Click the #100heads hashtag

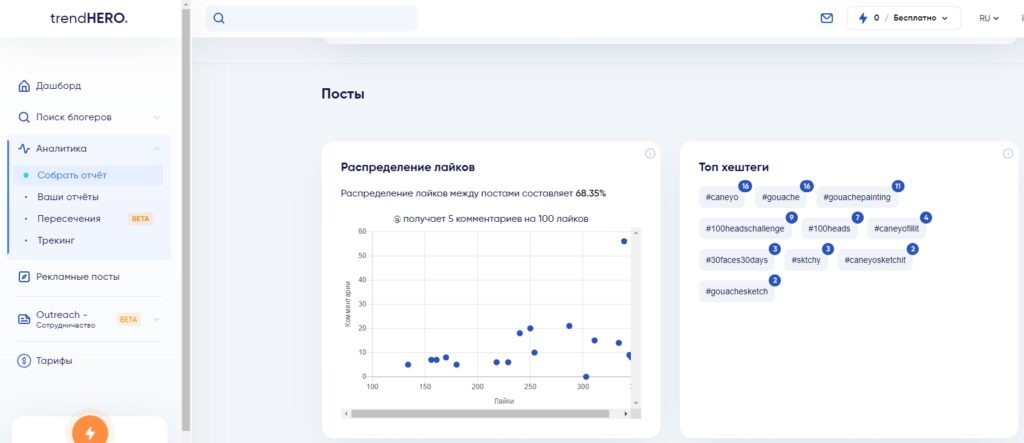click(x=829, y=229)
